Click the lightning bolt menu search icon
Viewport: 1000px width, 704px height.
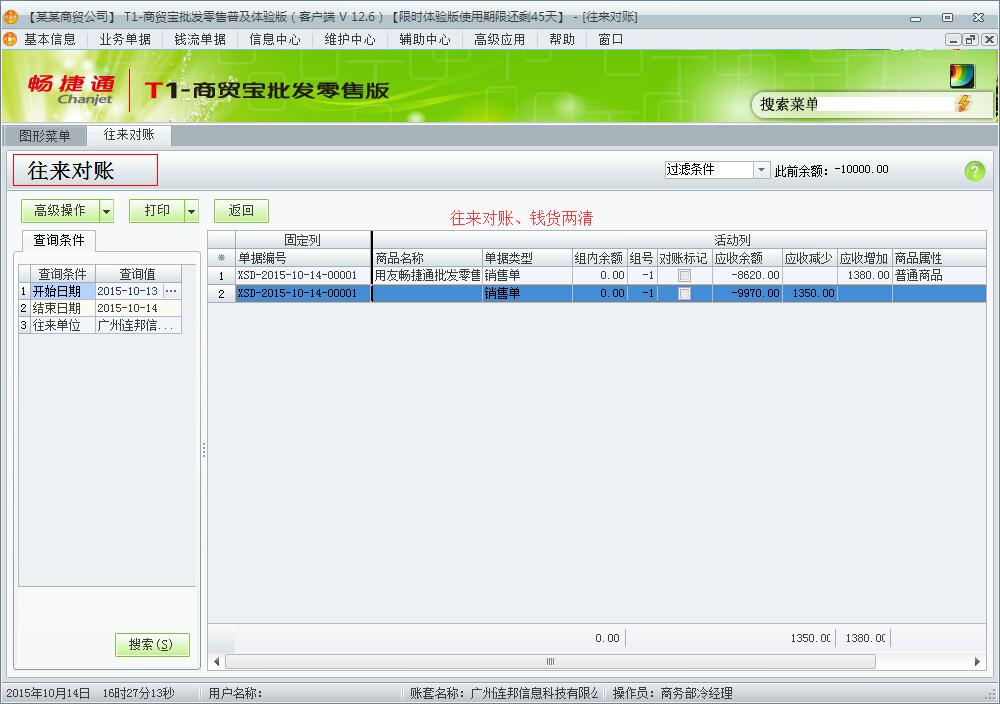[963, 104]
